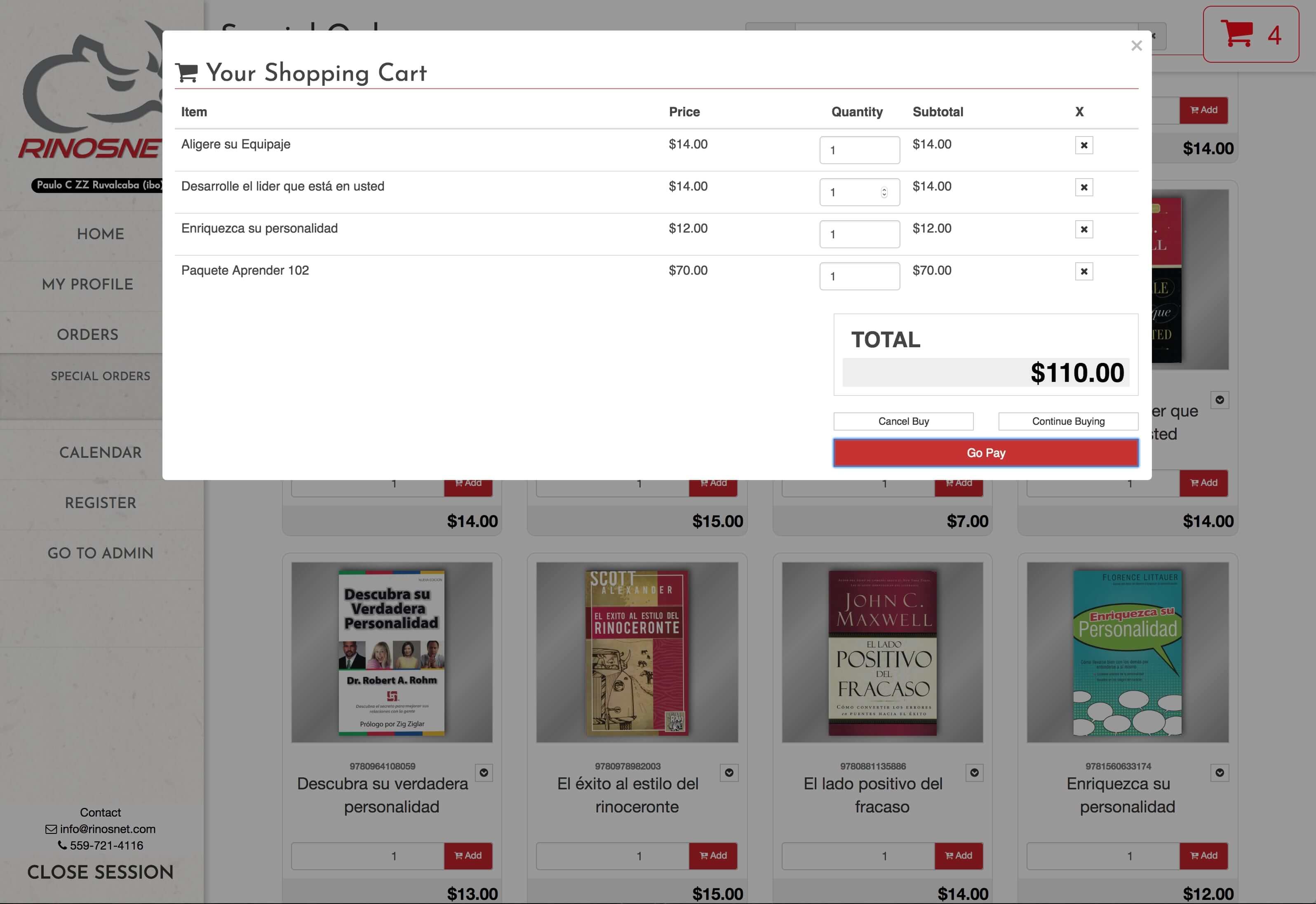Click the cart icon beside Your Shopping Cart
The height and width of the screenshot is (904, 1316).
pyautogui.click(x=187, y=73)
